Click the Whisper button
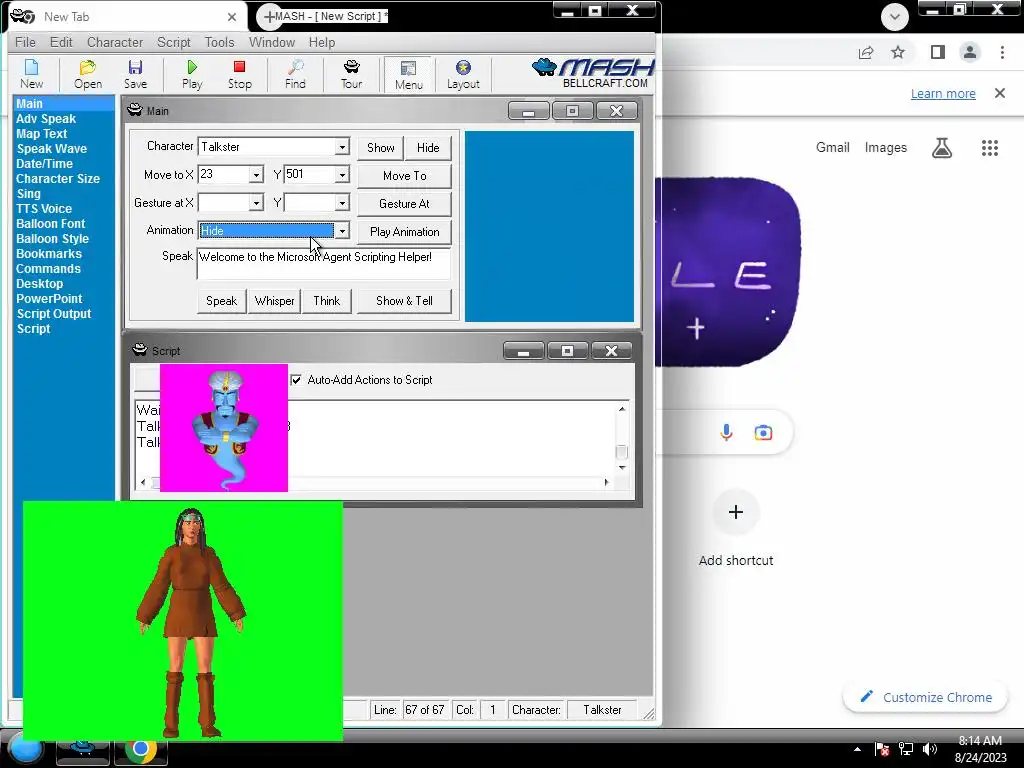This screenshot has width=1024, height=768. point(274,301)
